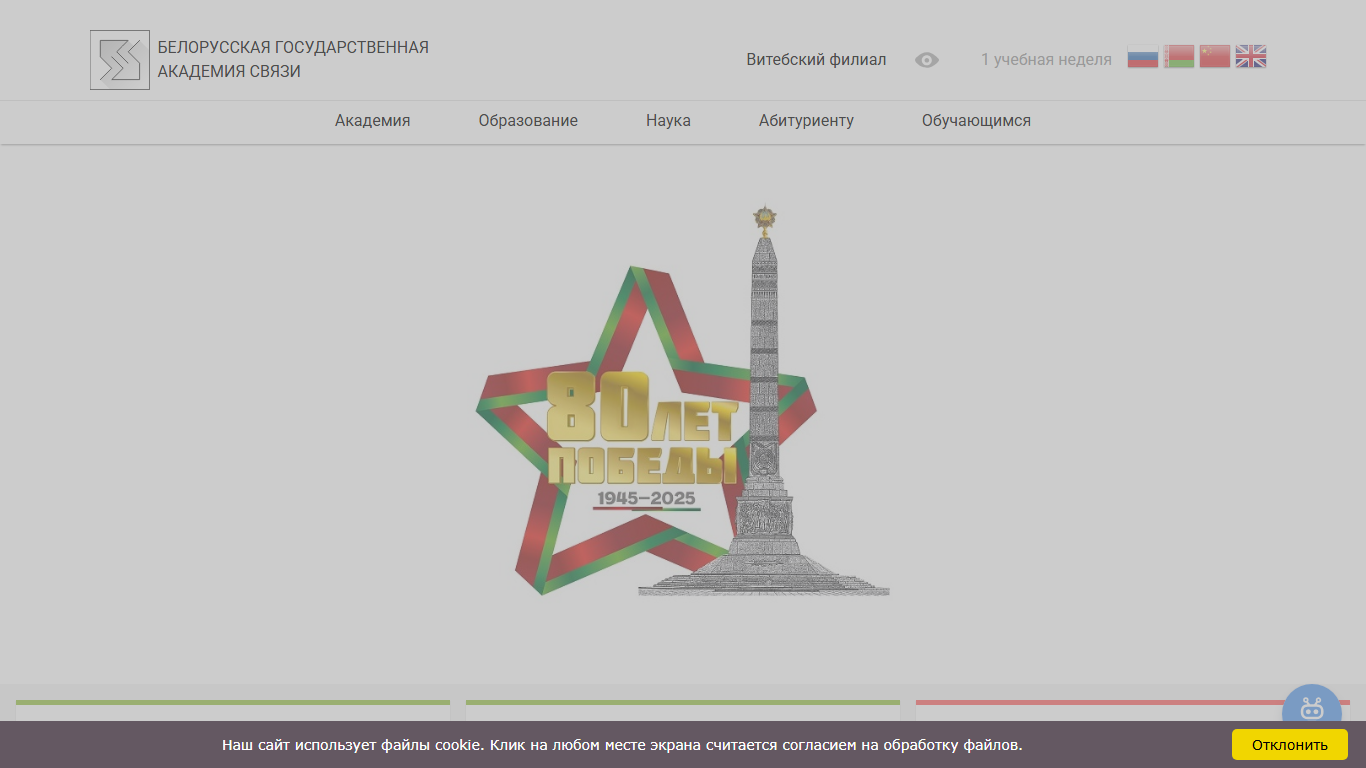The image size is (1366, 768).
Task: Open the Обучающимся menu
Action: click(x=976, y=121)
